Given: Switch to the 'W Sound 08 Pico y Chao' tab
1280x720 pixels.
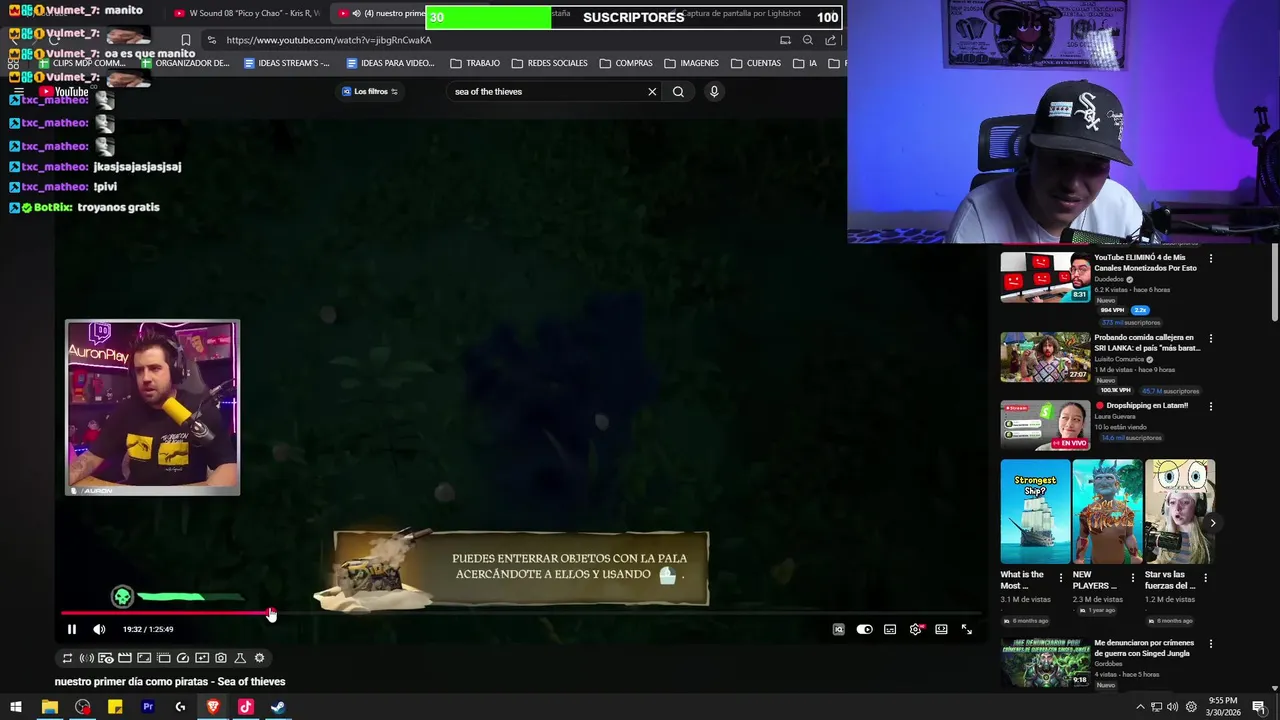Looking at the screenshot, I should click(247, 13).
